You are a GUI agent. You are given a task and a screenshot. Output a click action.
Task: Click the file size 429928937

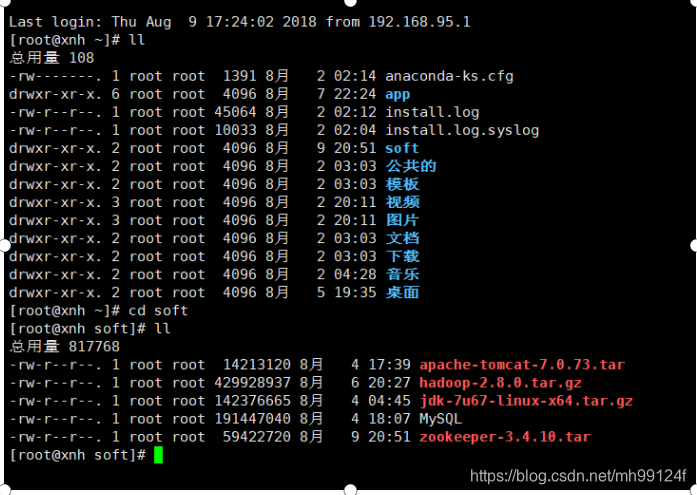[x=252, y=383]
